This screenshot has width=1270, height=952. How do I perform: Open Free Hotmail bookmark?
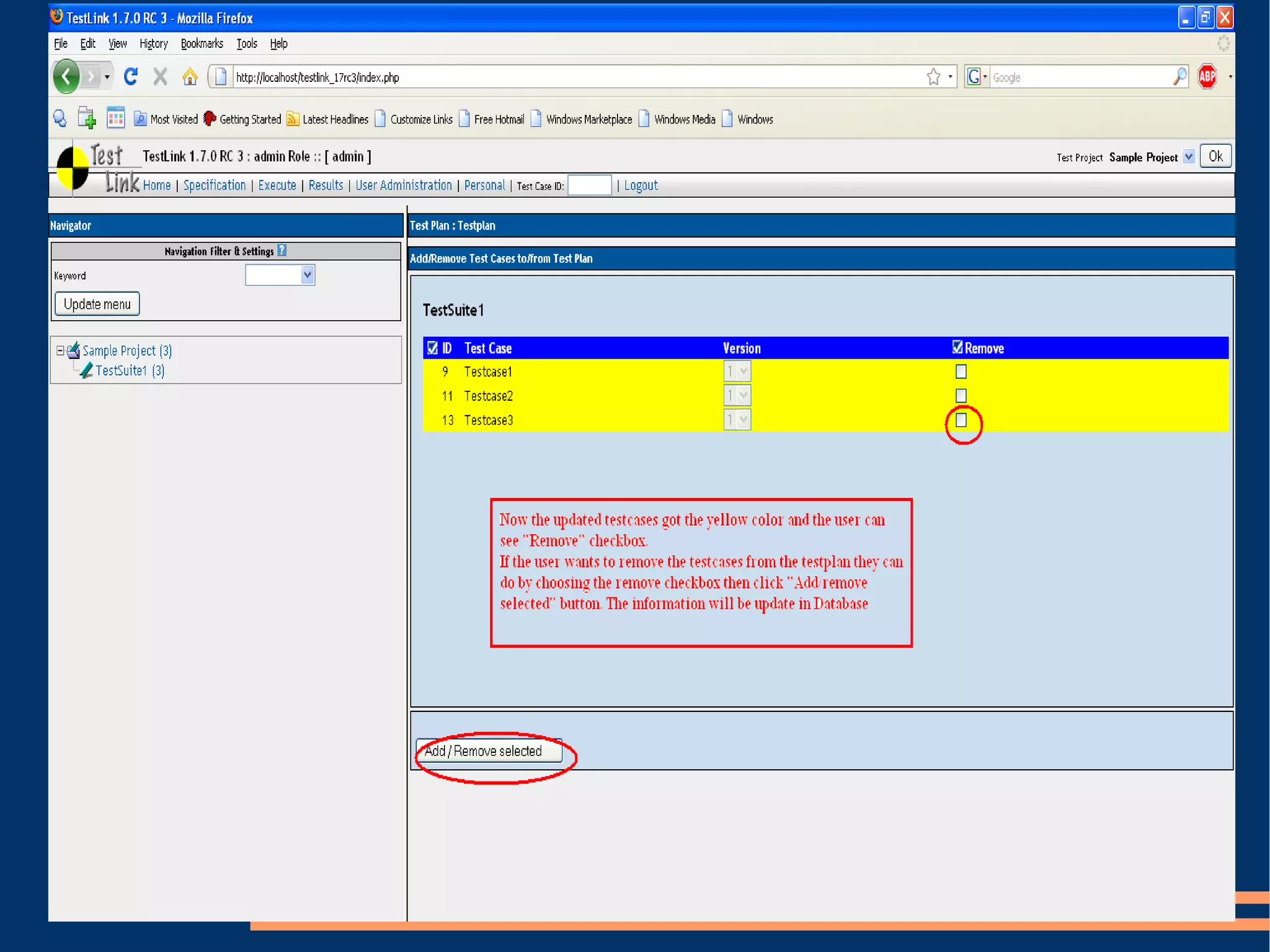pyautogui.click(x=492, y=119)
